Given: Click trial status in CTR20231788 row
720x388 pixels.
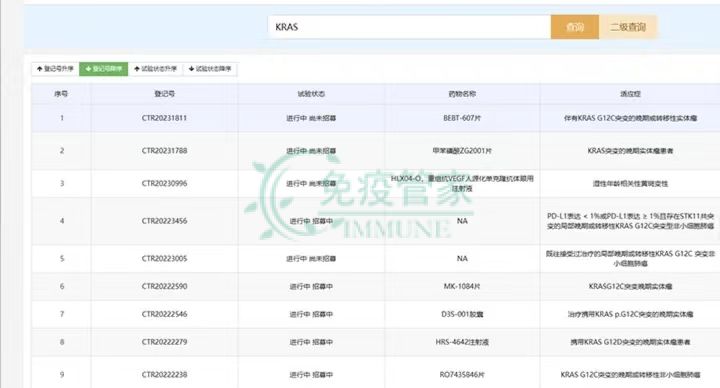Looking at the screenshot, I should [x=311, y=151].
